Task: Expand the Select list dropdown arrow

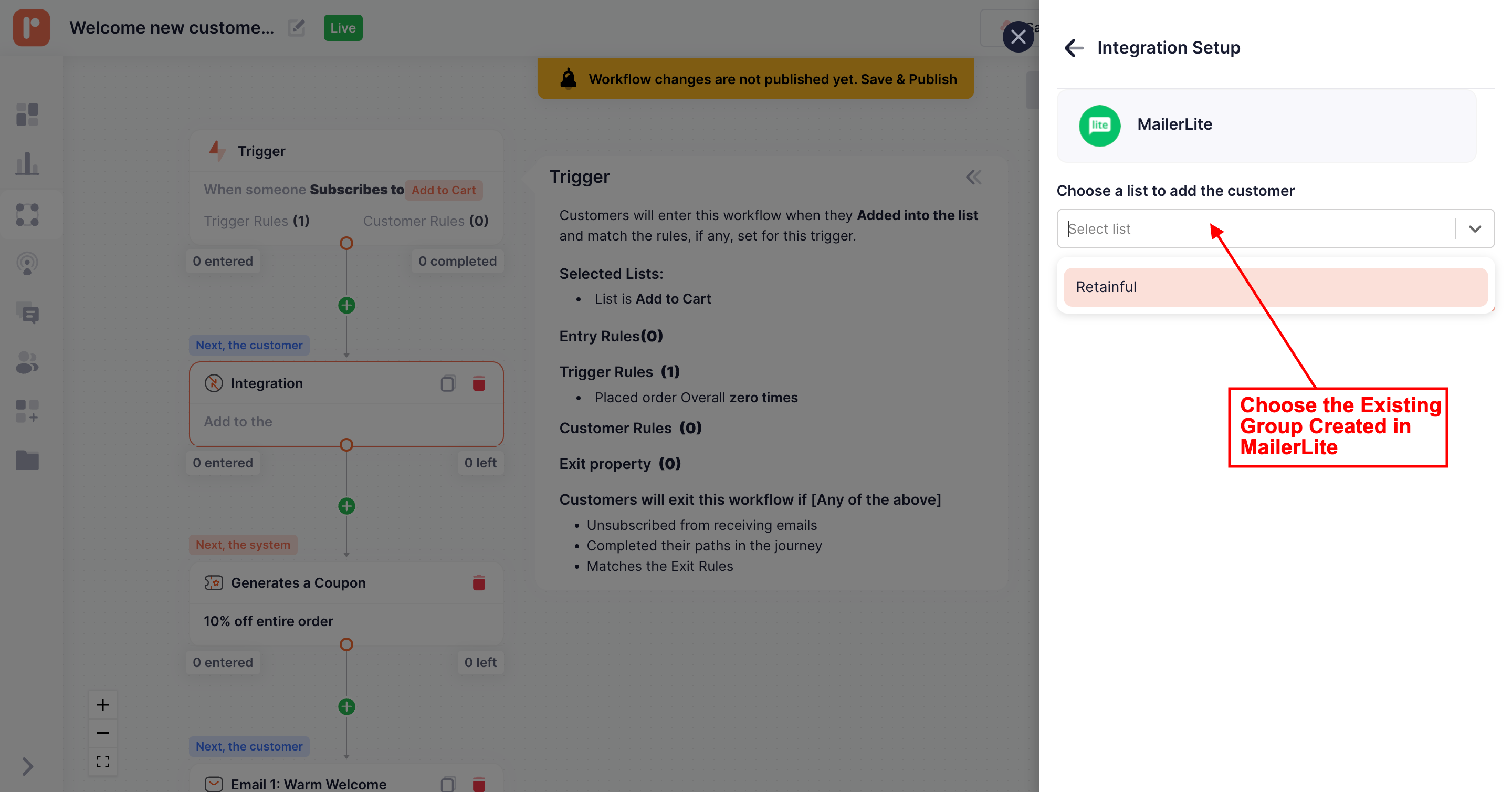Action: click(x=1475, y=229)
